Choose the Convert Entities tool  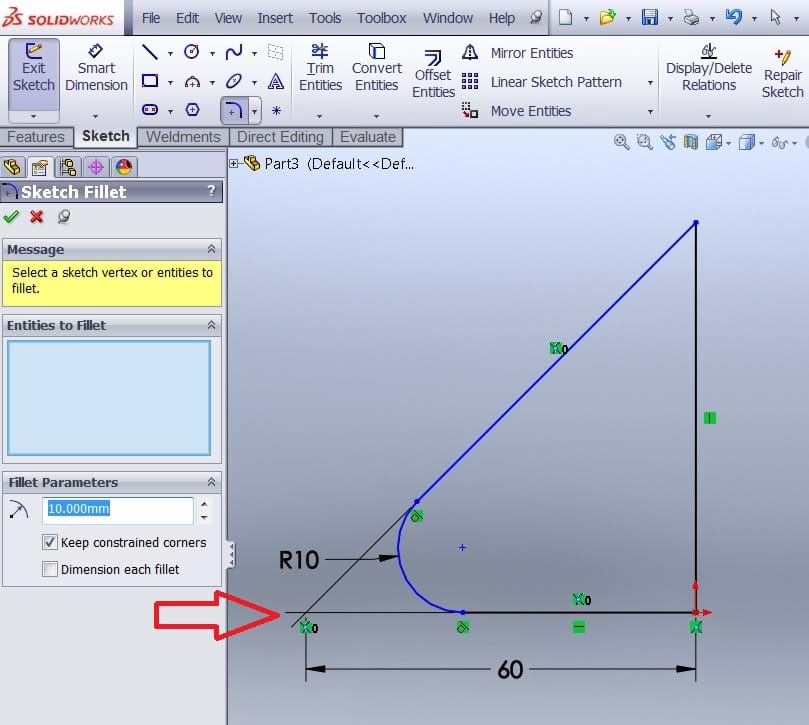tap(376, 69)
